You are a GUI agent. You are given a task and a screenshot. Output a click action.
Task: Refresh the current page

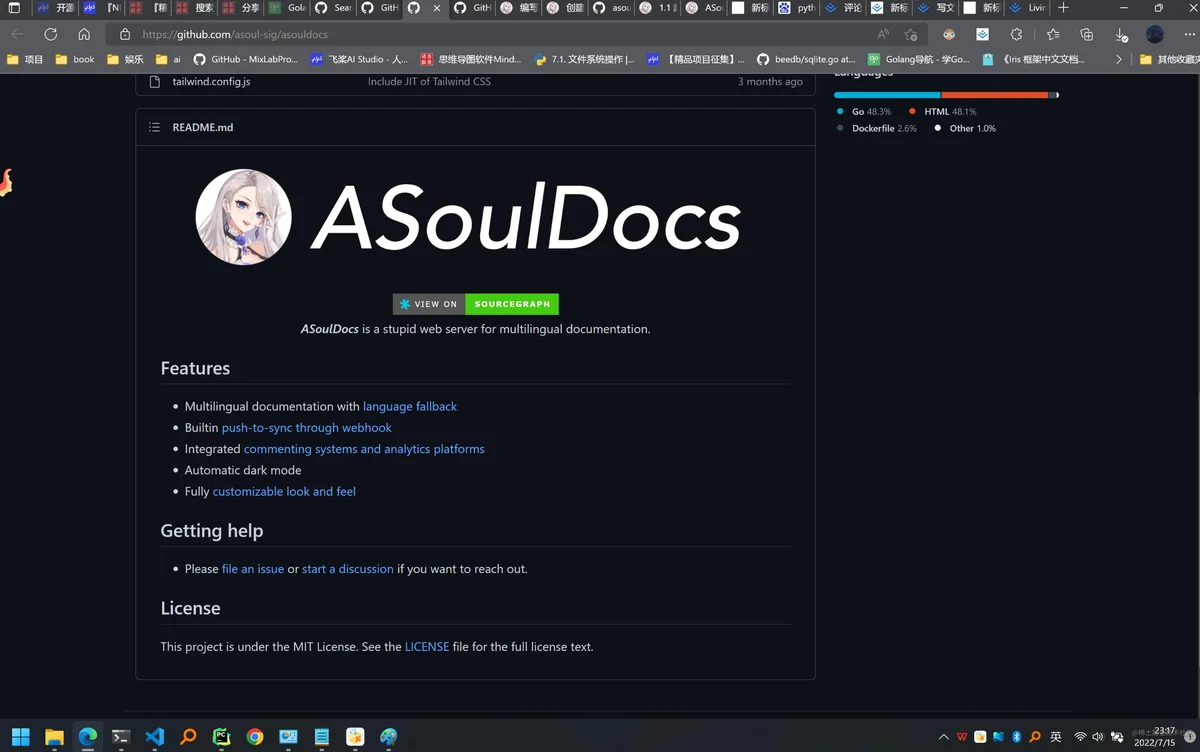point(51,34)
